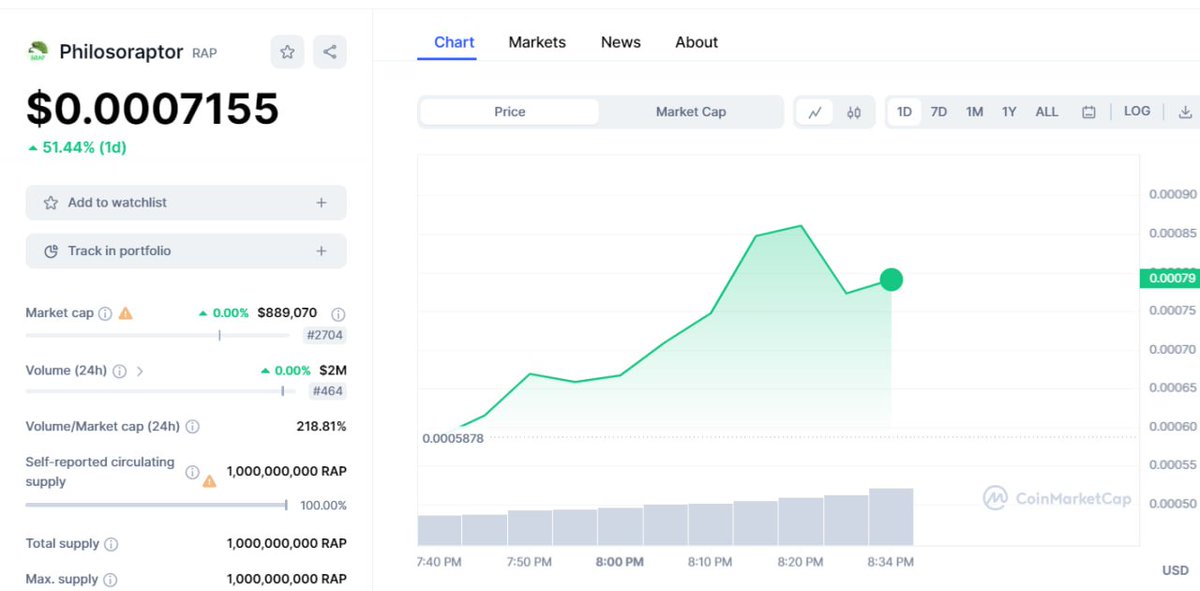Image resolution: width=1200 pixels, height=591 pixels.
Task: Expand the Volume (24h) chevron arrow
Action: 139,371
